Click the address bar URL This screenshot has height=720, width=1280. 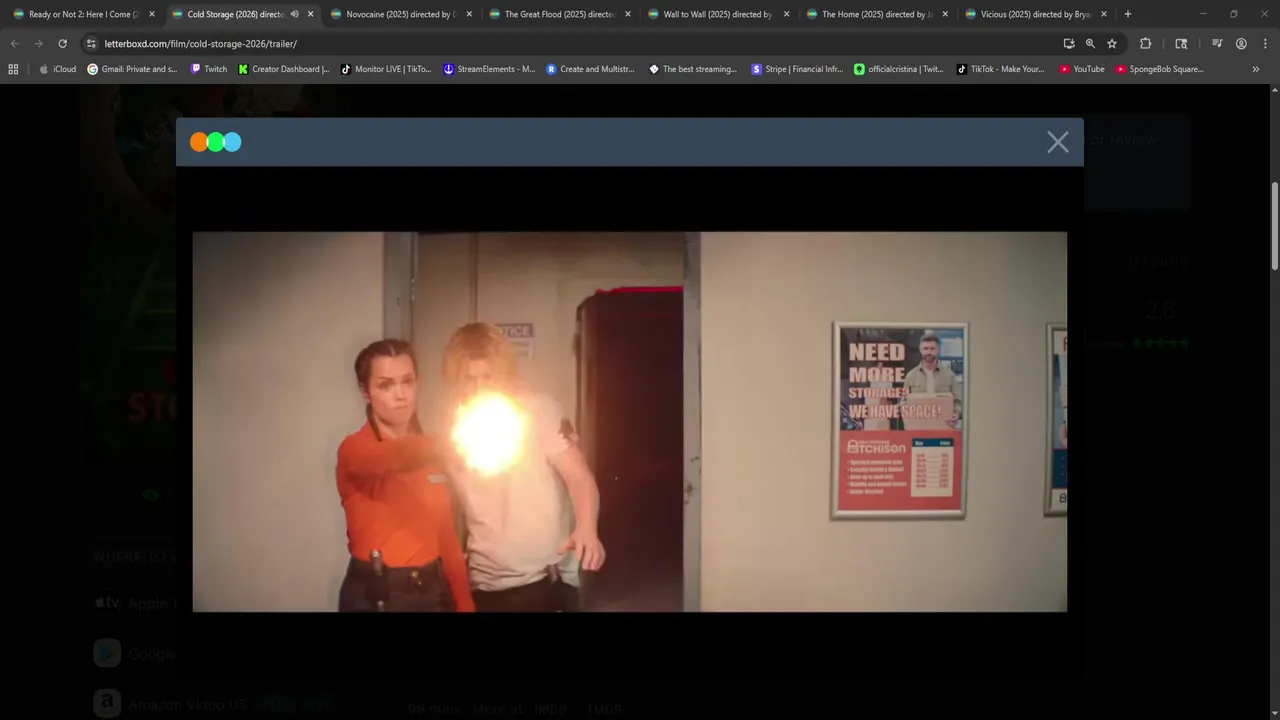tap(201, 44)
